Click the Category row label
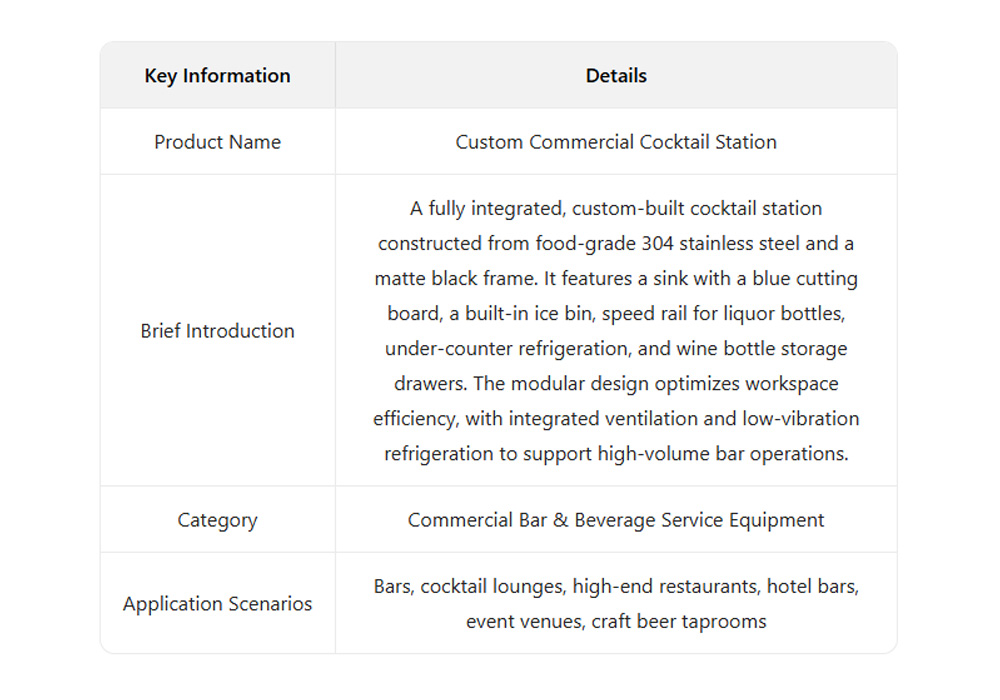 tap(217, 520)
